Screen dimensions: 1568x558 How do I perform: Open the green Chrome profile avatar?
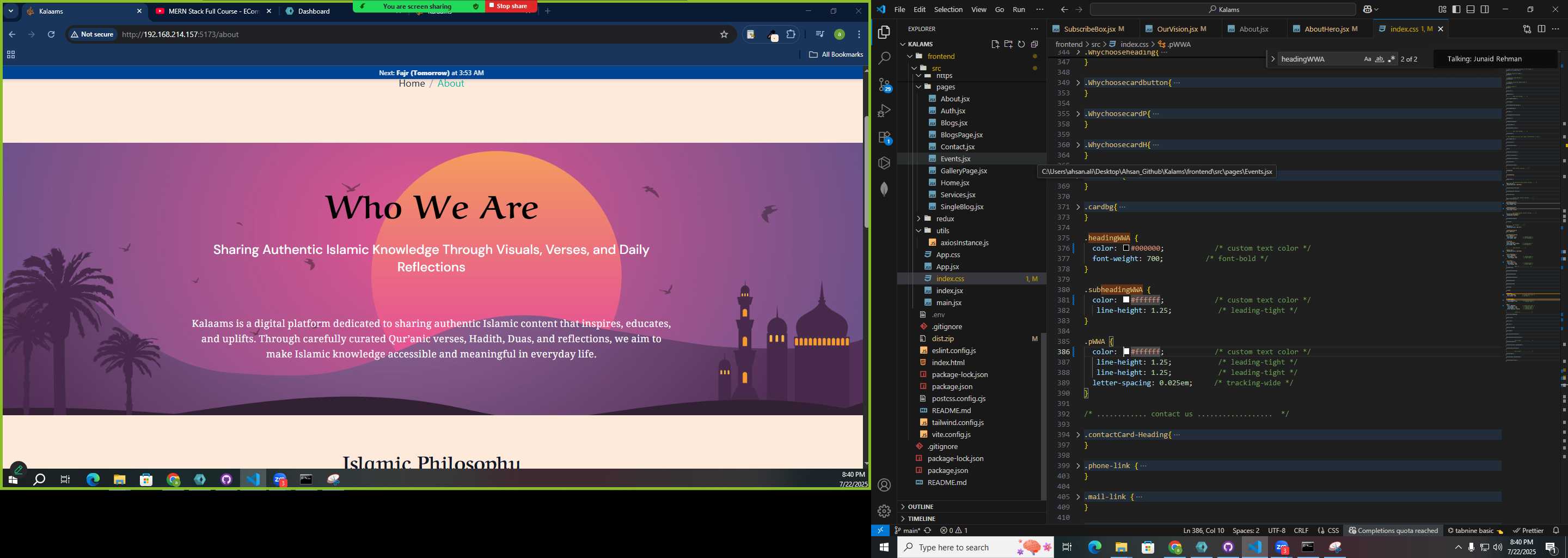click(839, 34)
